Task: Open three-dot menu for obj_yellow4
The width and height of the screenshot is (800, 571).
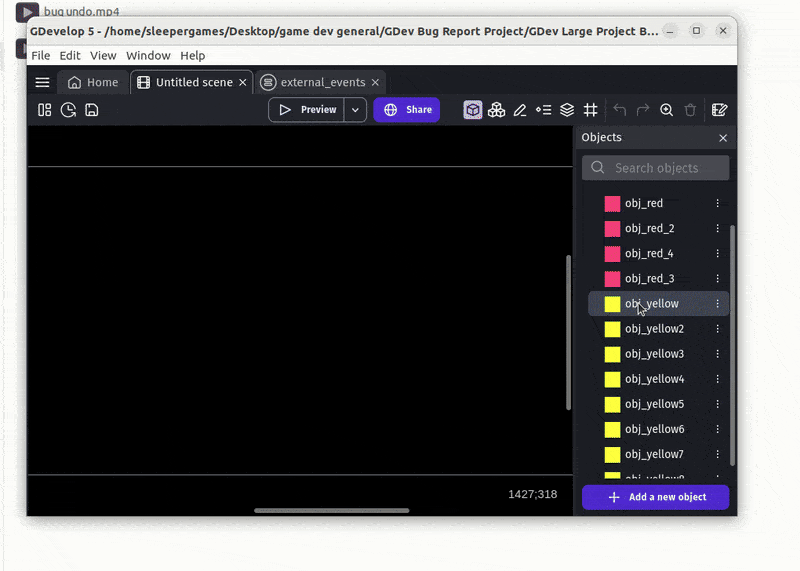Action: pos(717,379)
